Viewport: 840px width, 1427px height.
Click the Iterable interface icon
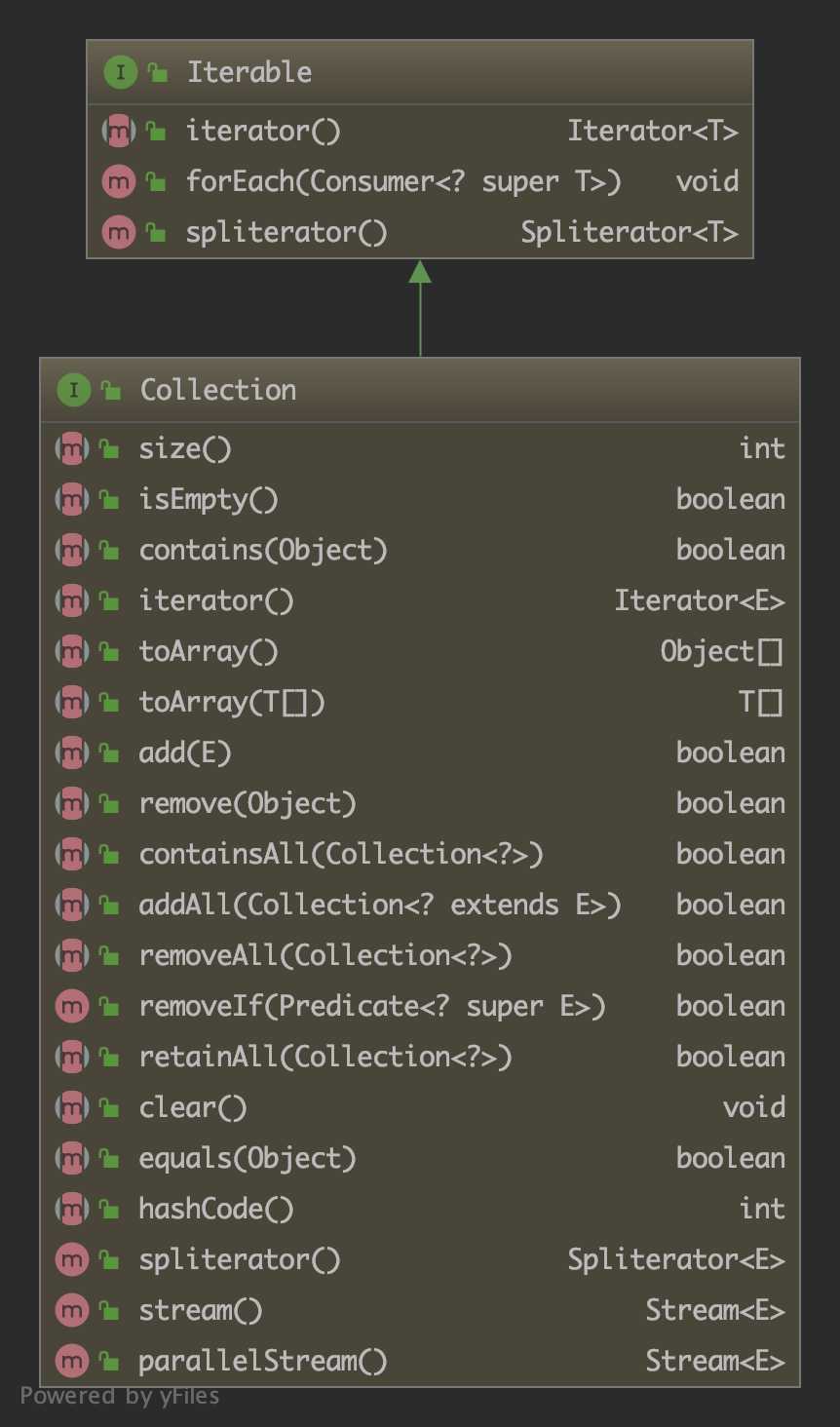coord(120,72)
